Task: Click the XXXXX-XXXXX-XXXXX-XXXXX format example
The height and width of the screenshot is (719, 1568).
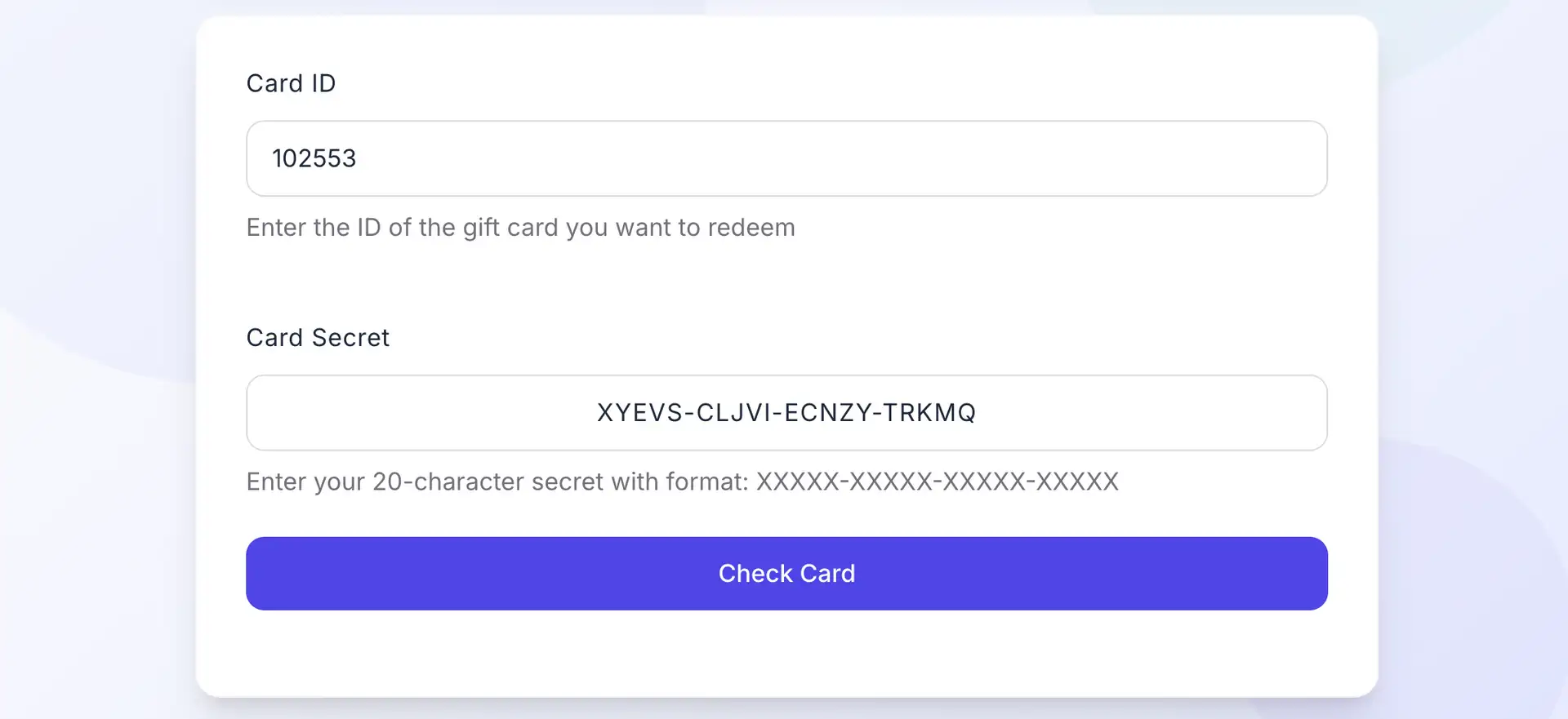Action: point(937,482)
